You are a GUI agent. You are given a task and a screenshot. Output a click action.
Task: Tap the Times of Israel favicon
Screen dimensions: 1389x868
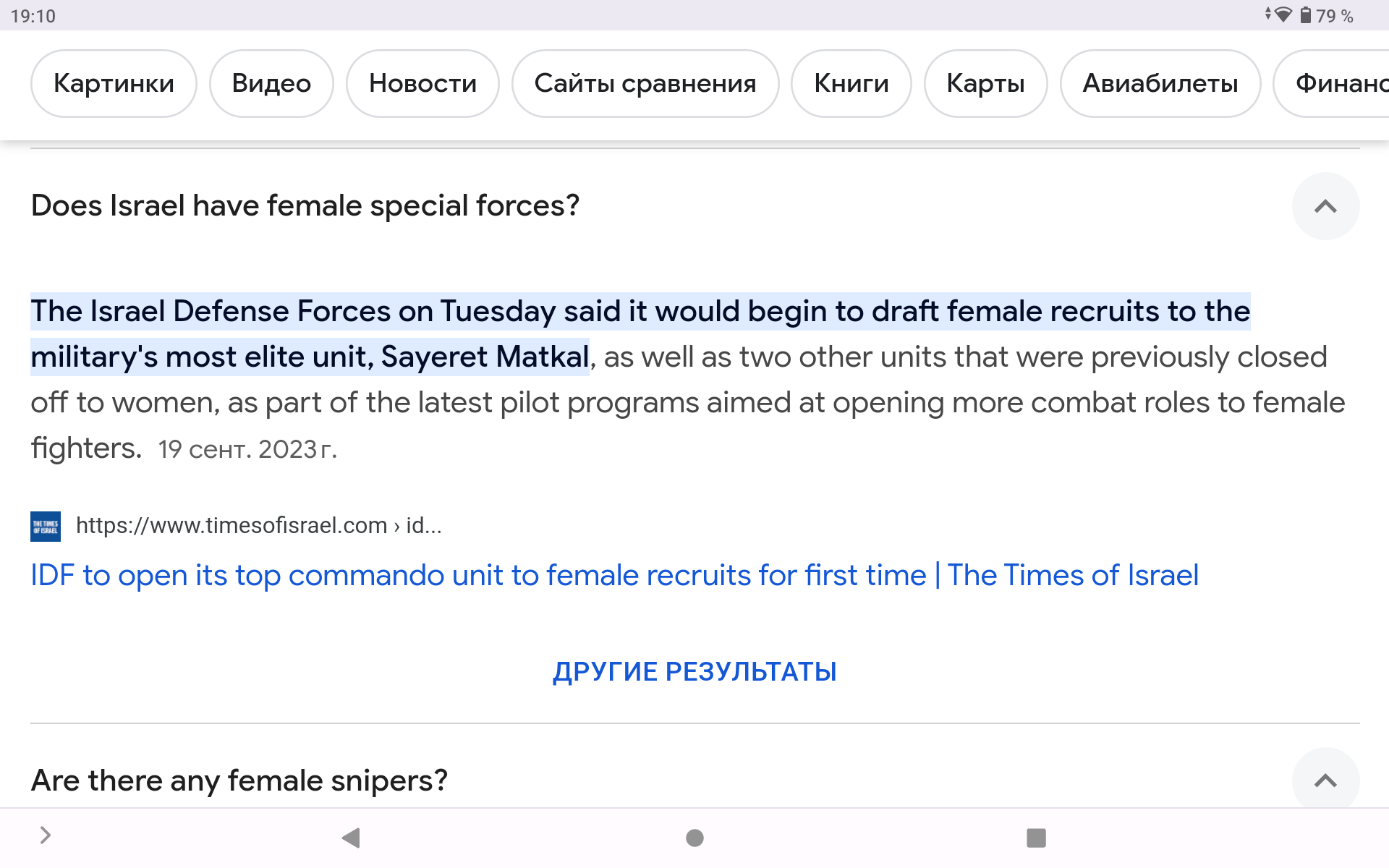coord(46,526)
